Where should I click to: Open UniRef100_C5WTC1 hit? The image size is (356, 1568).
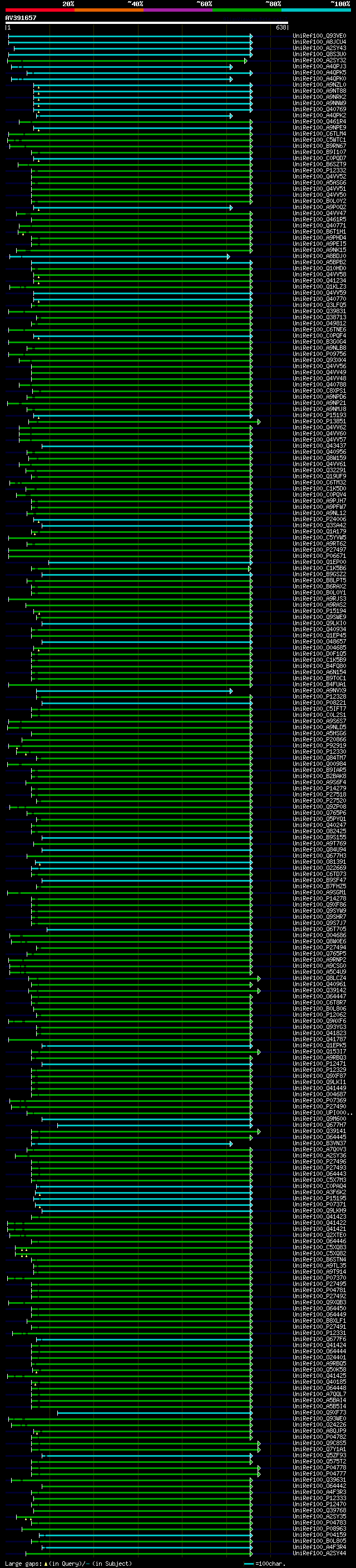coord(319,140)
